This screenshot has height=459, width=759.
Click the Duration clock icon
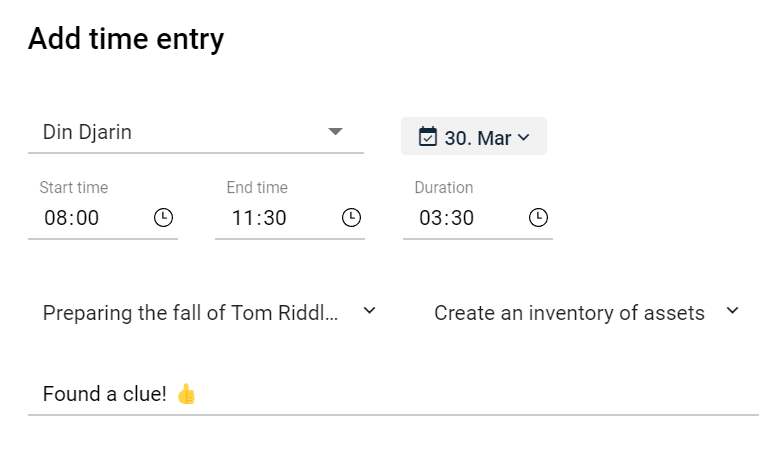(x=538, y=217)
